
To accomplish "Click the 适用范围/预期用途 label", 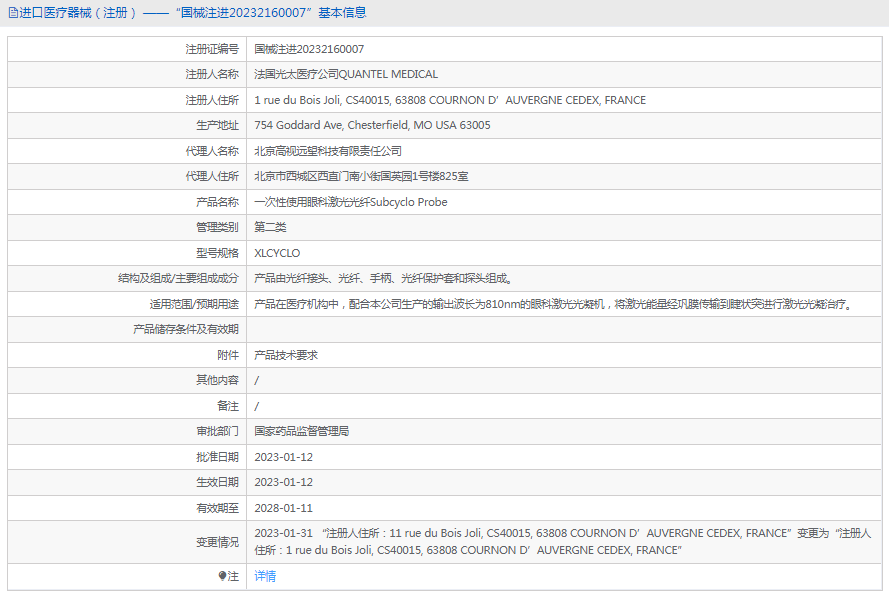I will point(194,305).
